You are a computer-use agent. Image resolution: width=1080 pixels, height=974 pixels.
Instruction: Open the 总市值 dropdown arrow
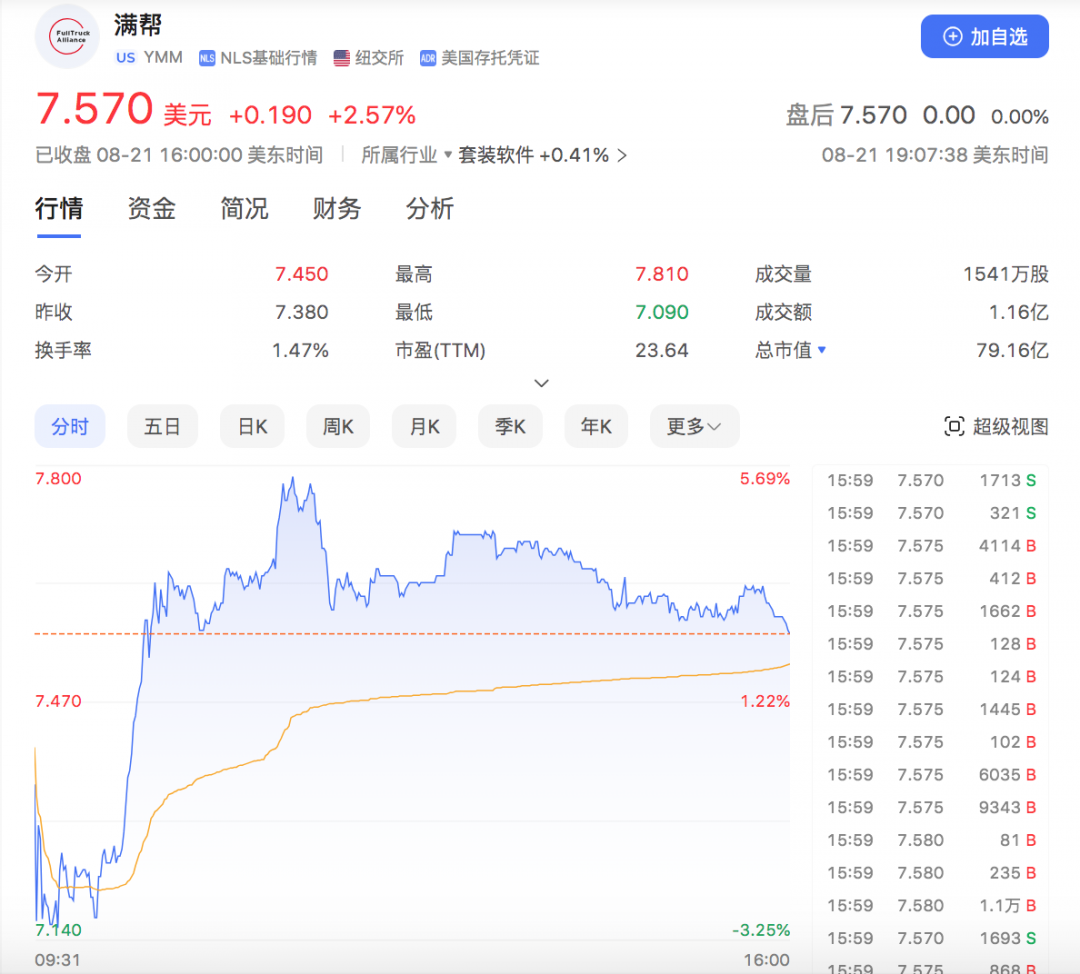coord(824,350)
